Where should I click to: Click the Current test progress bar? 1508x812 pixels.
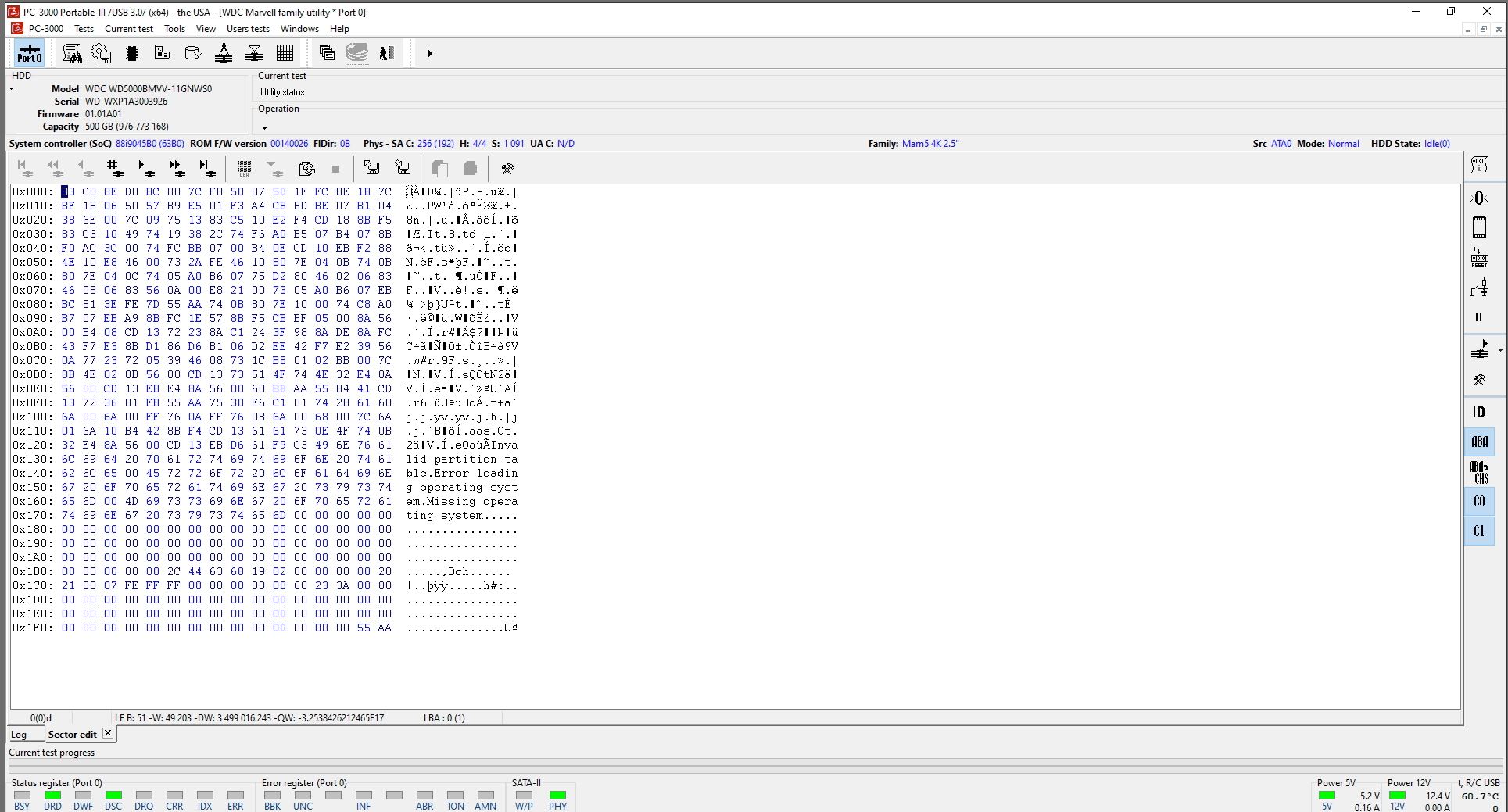[754, 767]
